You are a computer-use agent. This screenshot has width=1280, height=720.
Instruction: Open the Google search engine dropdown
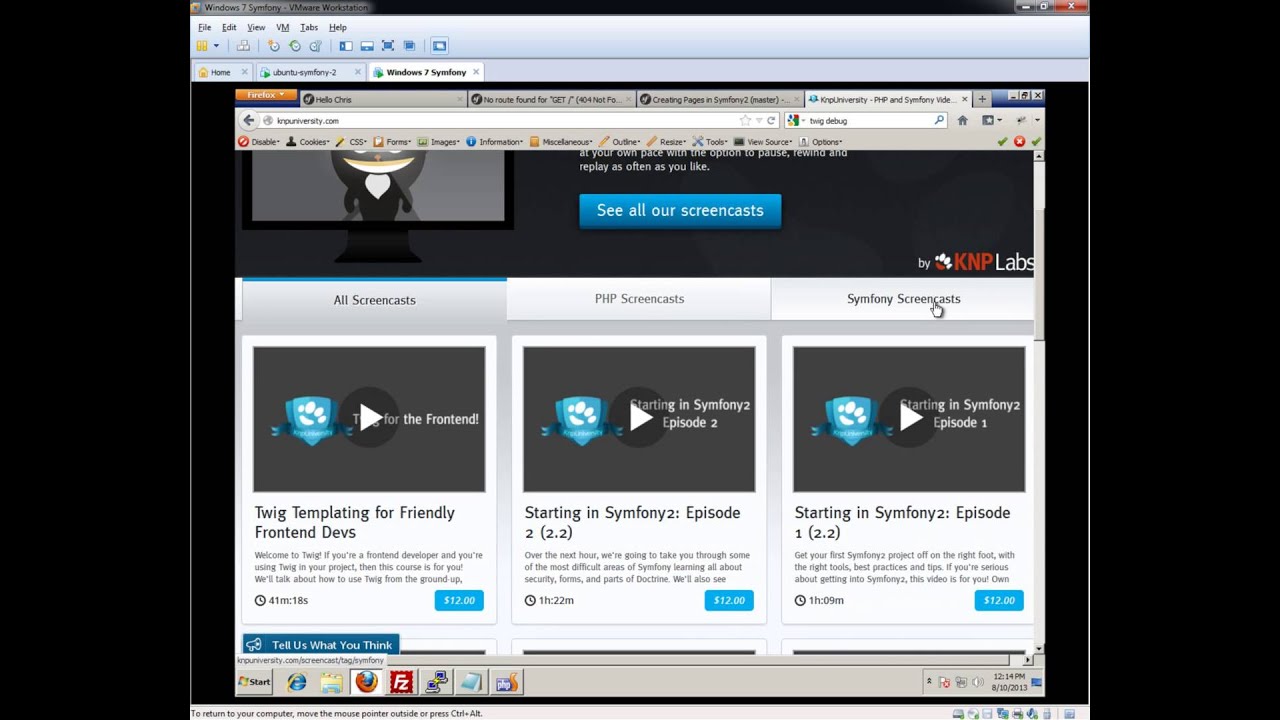(x=795, y=120)
